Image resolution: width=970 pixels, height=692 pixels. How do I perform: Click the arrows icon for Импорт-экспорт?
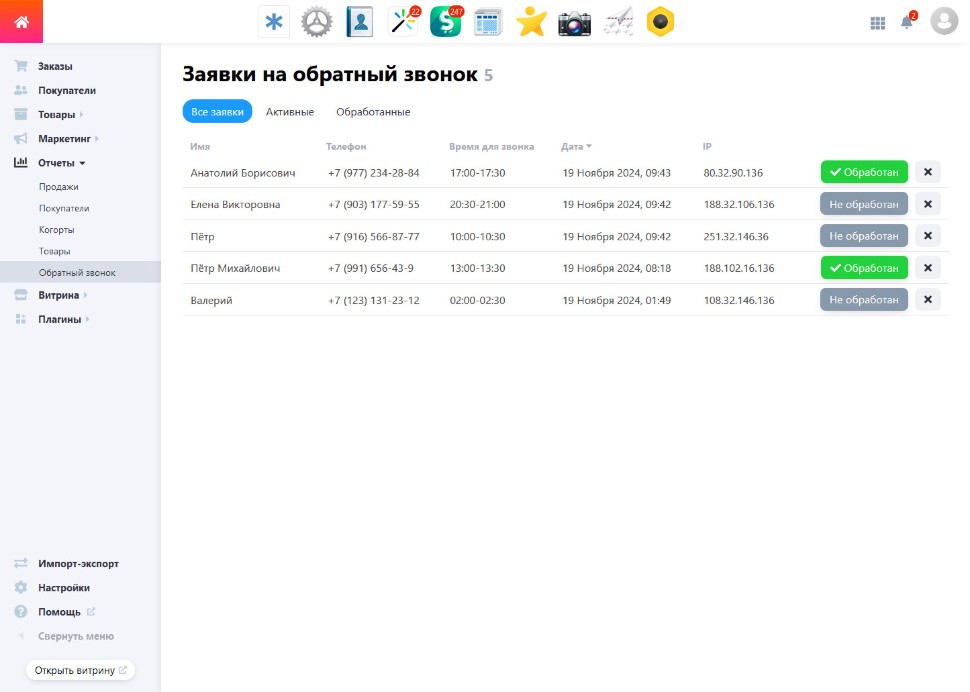coord(21,563)
